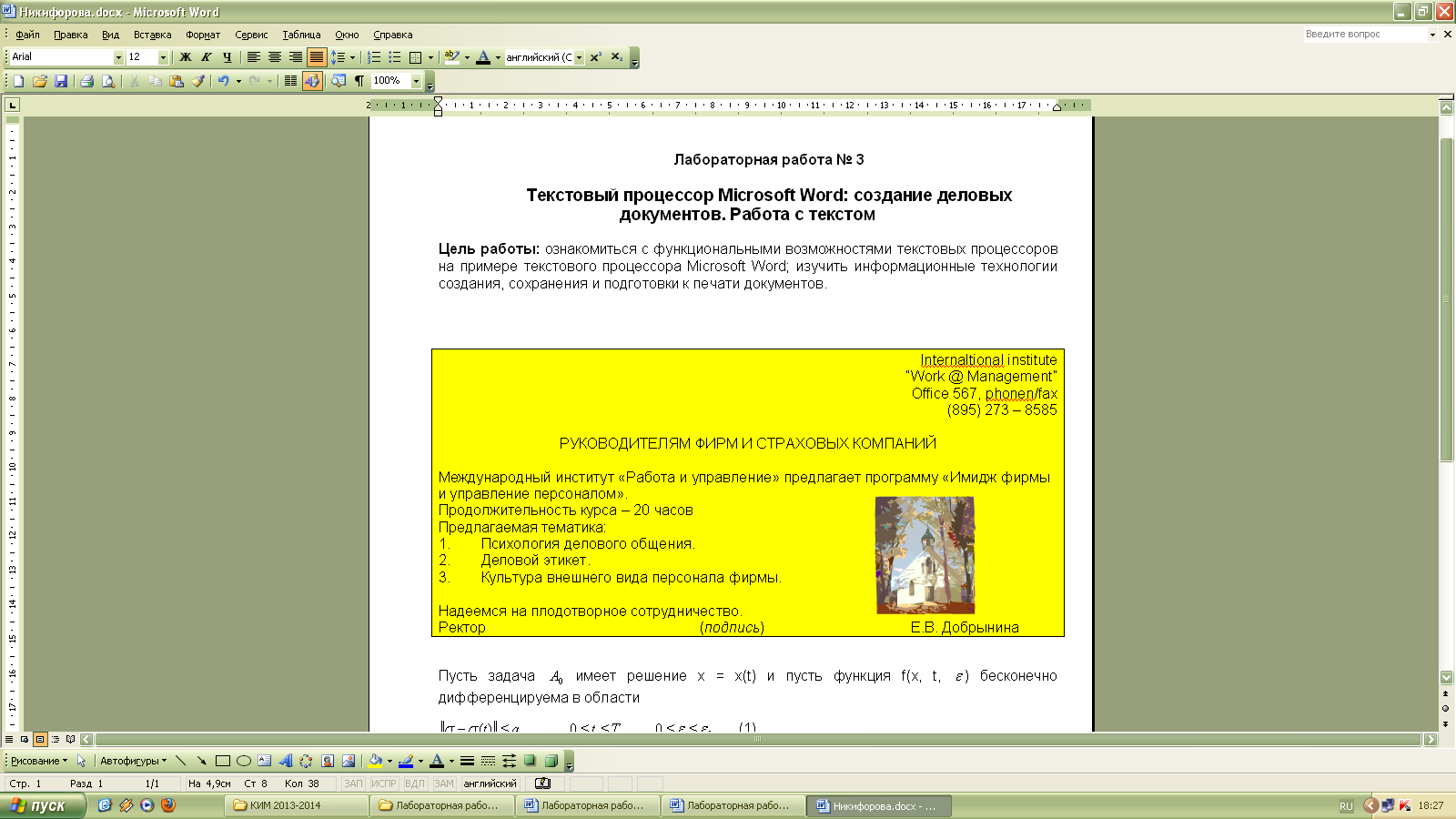Viewport: 1456px width, 819px height.
Task: Open the Arial font name dropdown
Action: [118, 57]
